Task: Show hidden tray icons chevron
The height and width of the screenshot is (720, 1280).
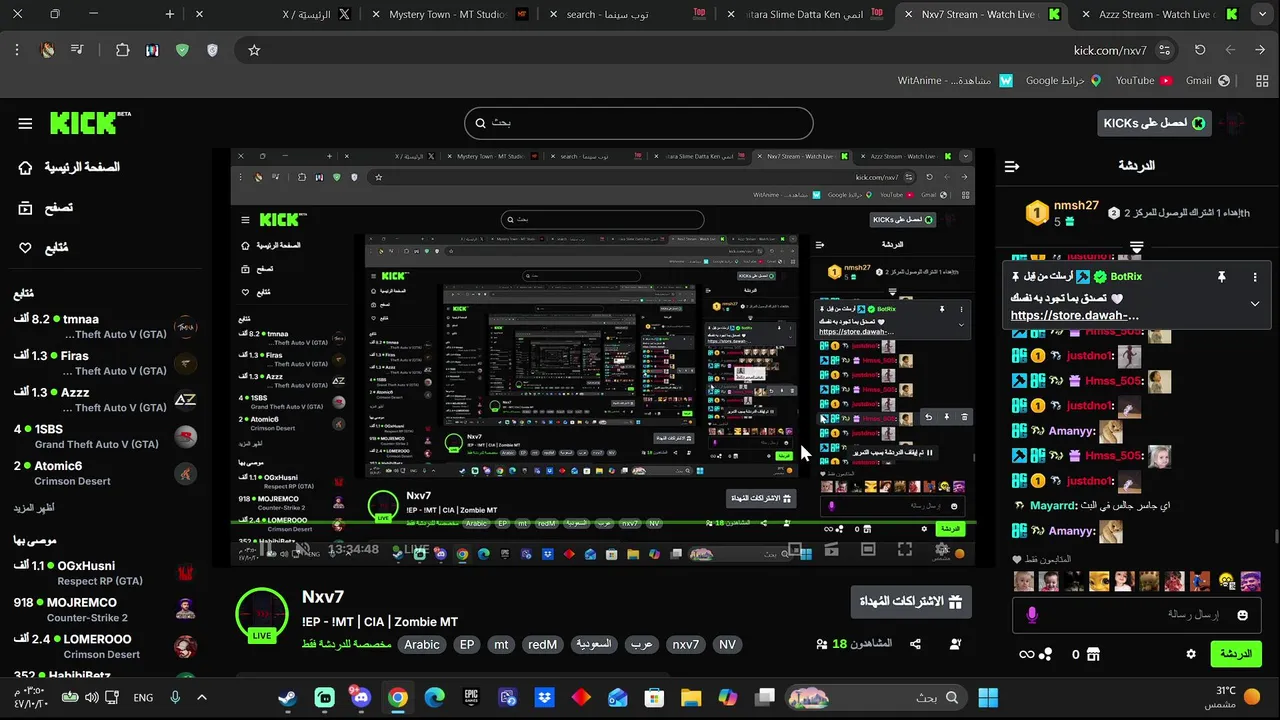Action: (202, 697)
